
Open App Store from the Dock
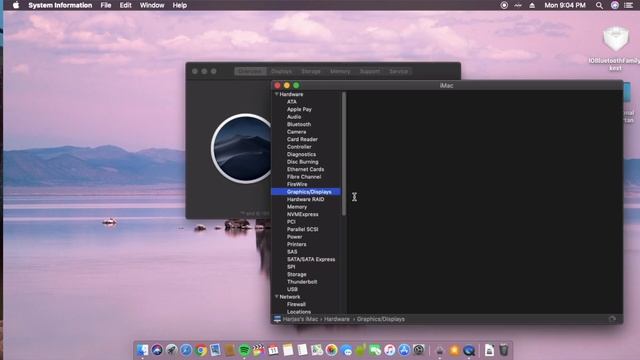pos(404,350)
